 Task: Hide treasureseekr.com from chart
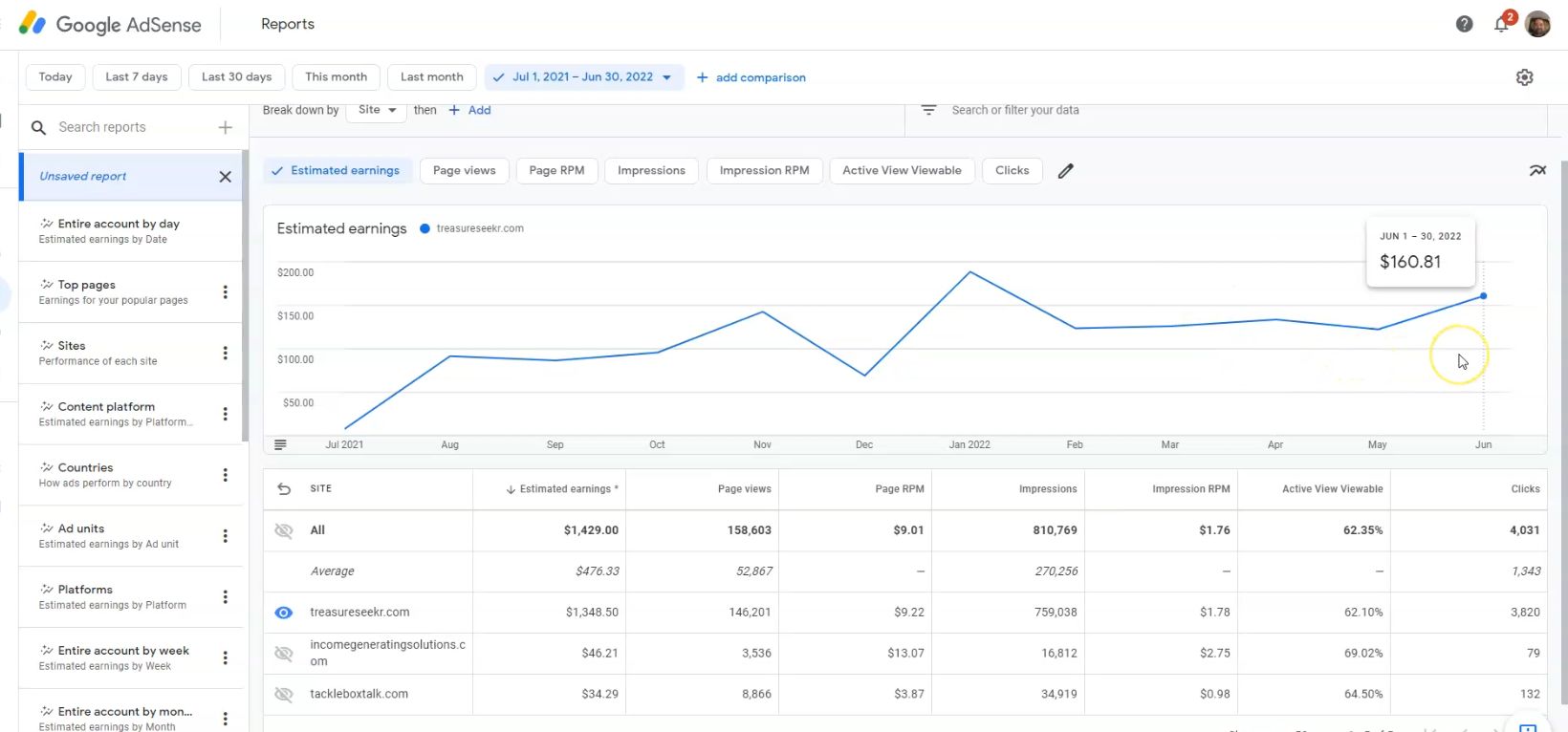[x=284, y=613]
